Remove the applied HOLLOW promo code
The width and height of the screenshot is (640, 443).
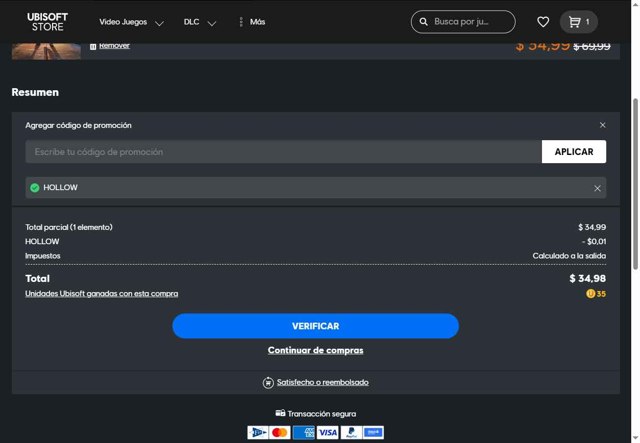(x=597, y=188)
